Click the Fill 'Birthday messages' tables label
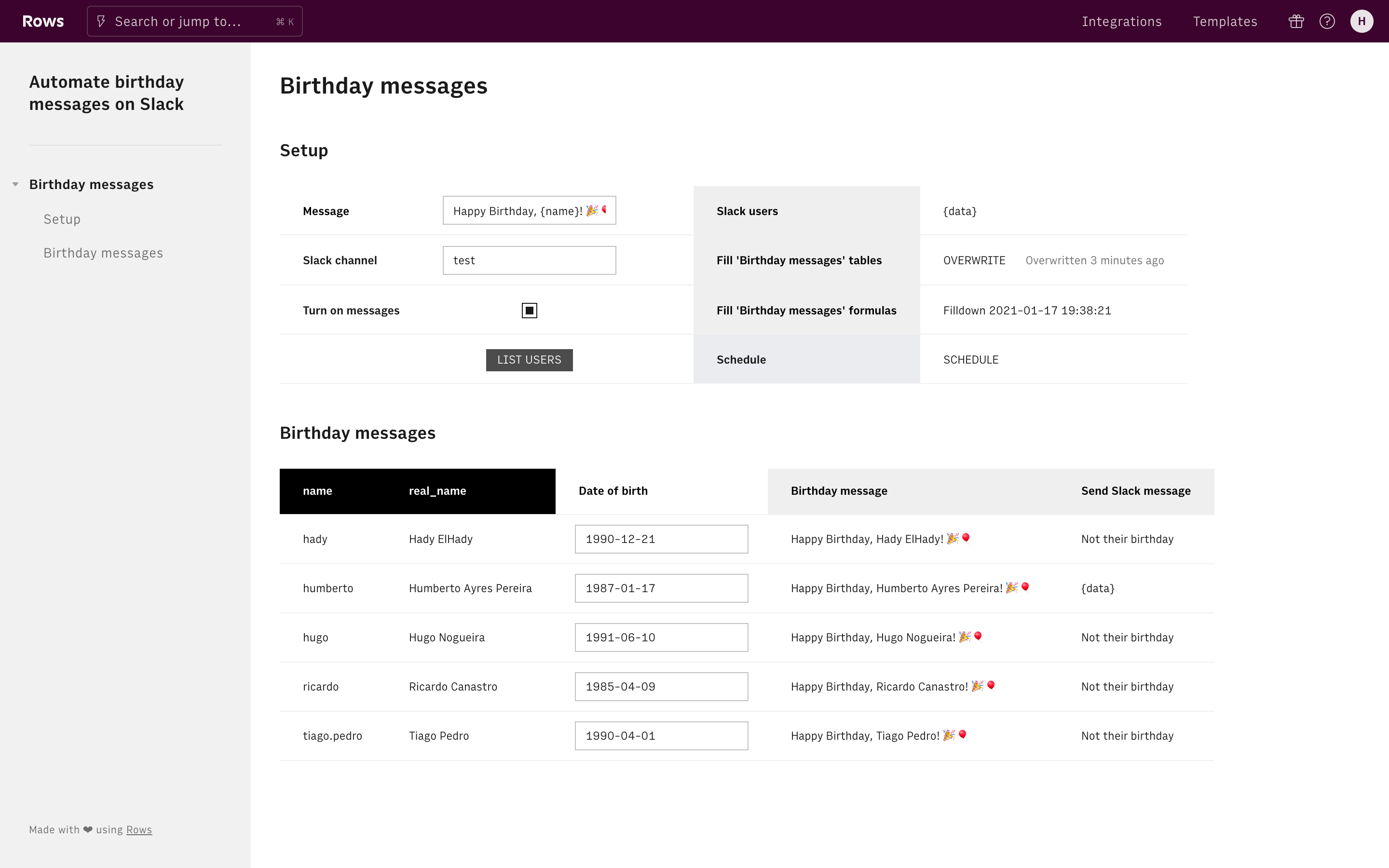Viewport: 1389px width, 868px height. coord(799,260)
